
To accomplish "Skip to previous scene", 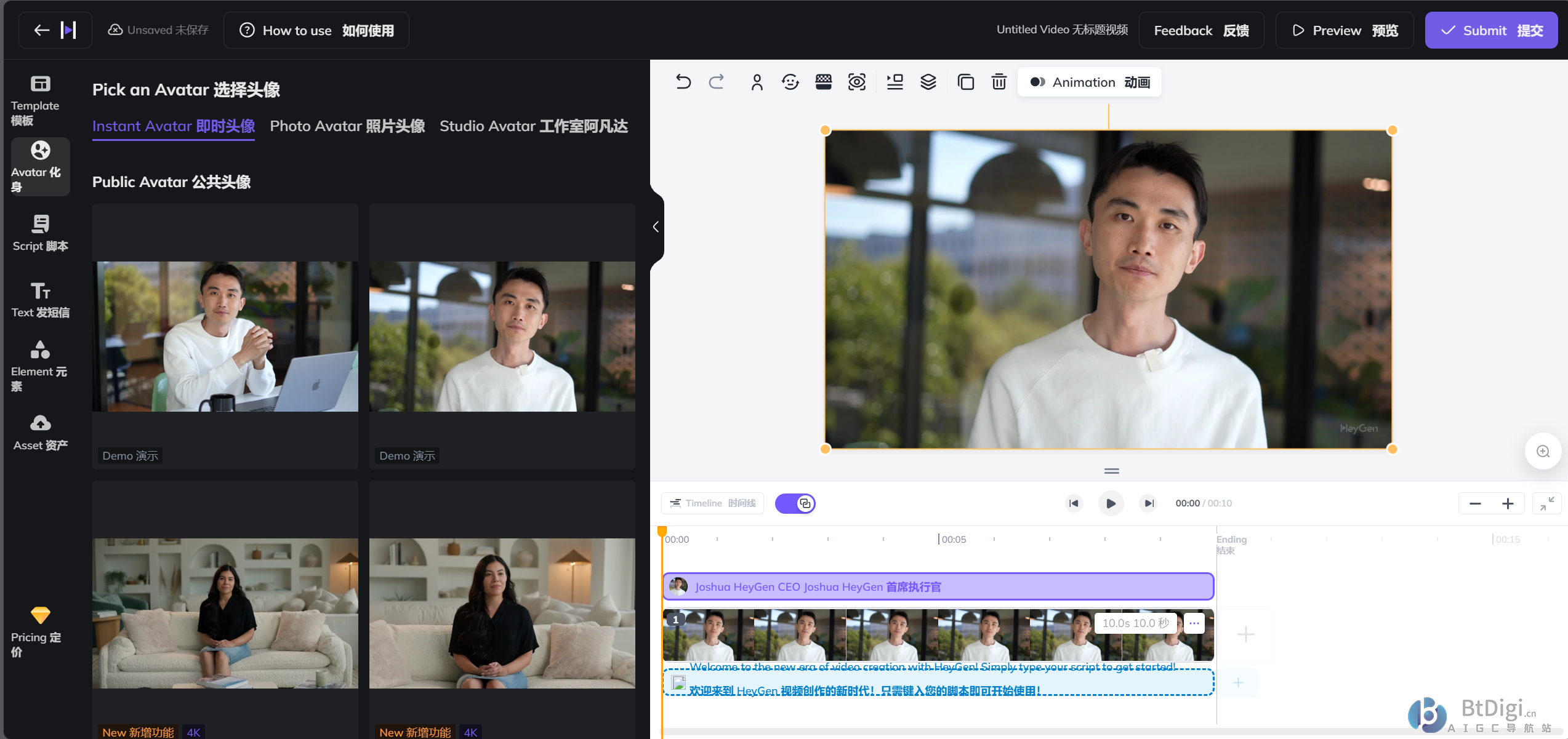I will (1074, 503).
